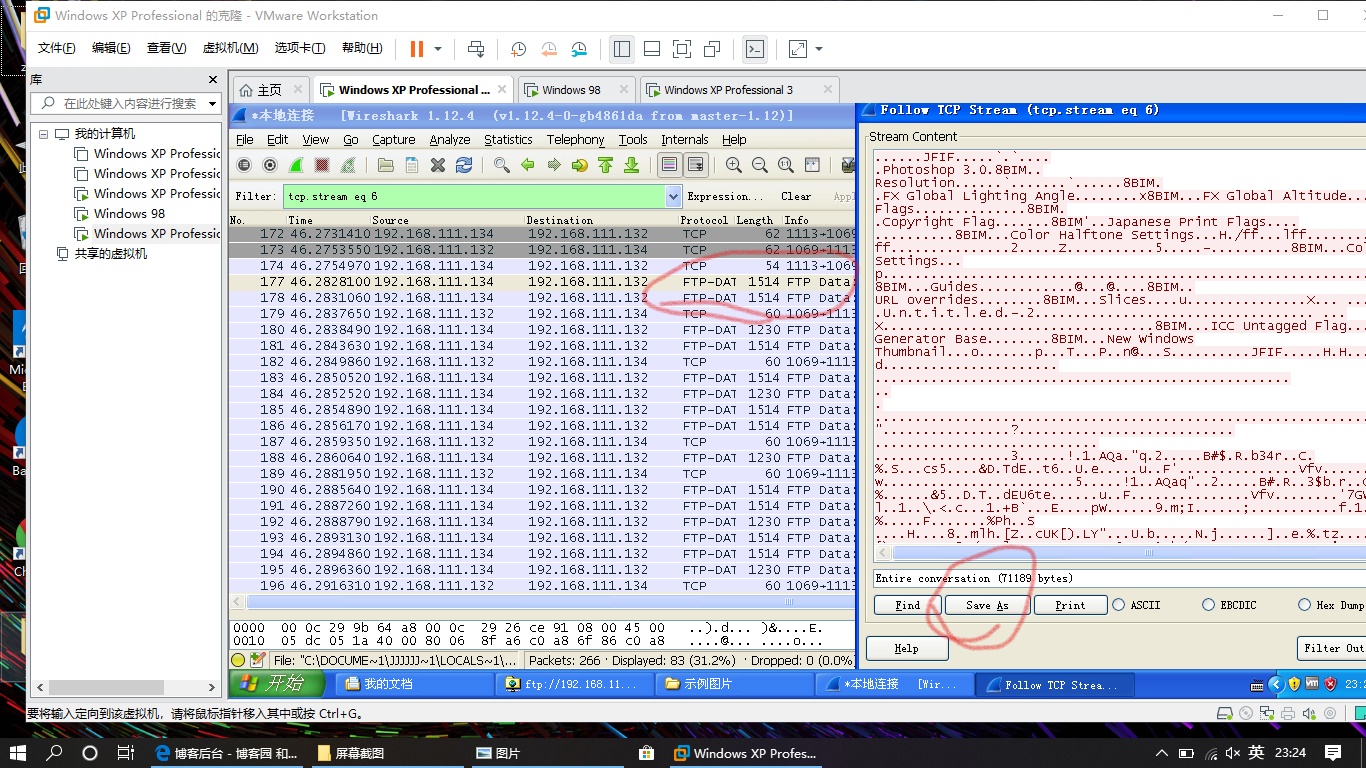Reset packet text zoom to normal size
This screenshot has height=768, width=1366.
tap(786, 165)
